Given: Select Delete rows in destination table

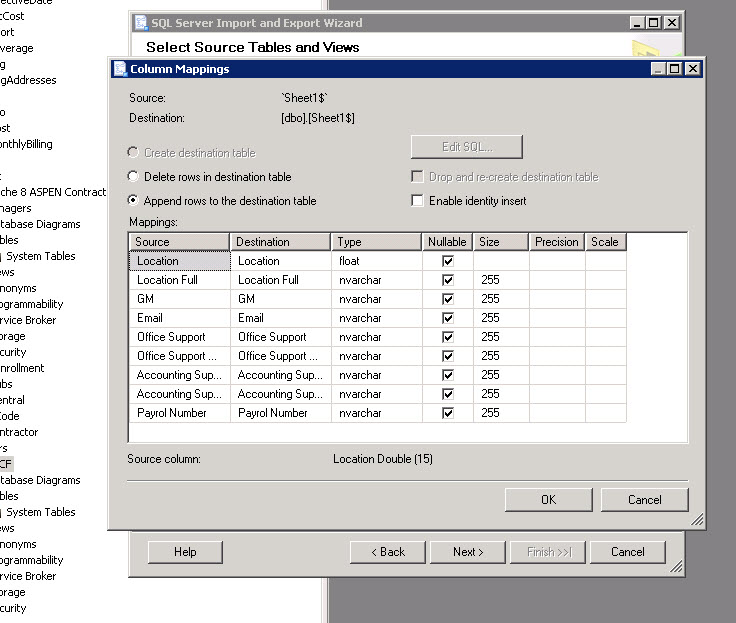Looking at the screenshot, I should [x=134, y=177].
